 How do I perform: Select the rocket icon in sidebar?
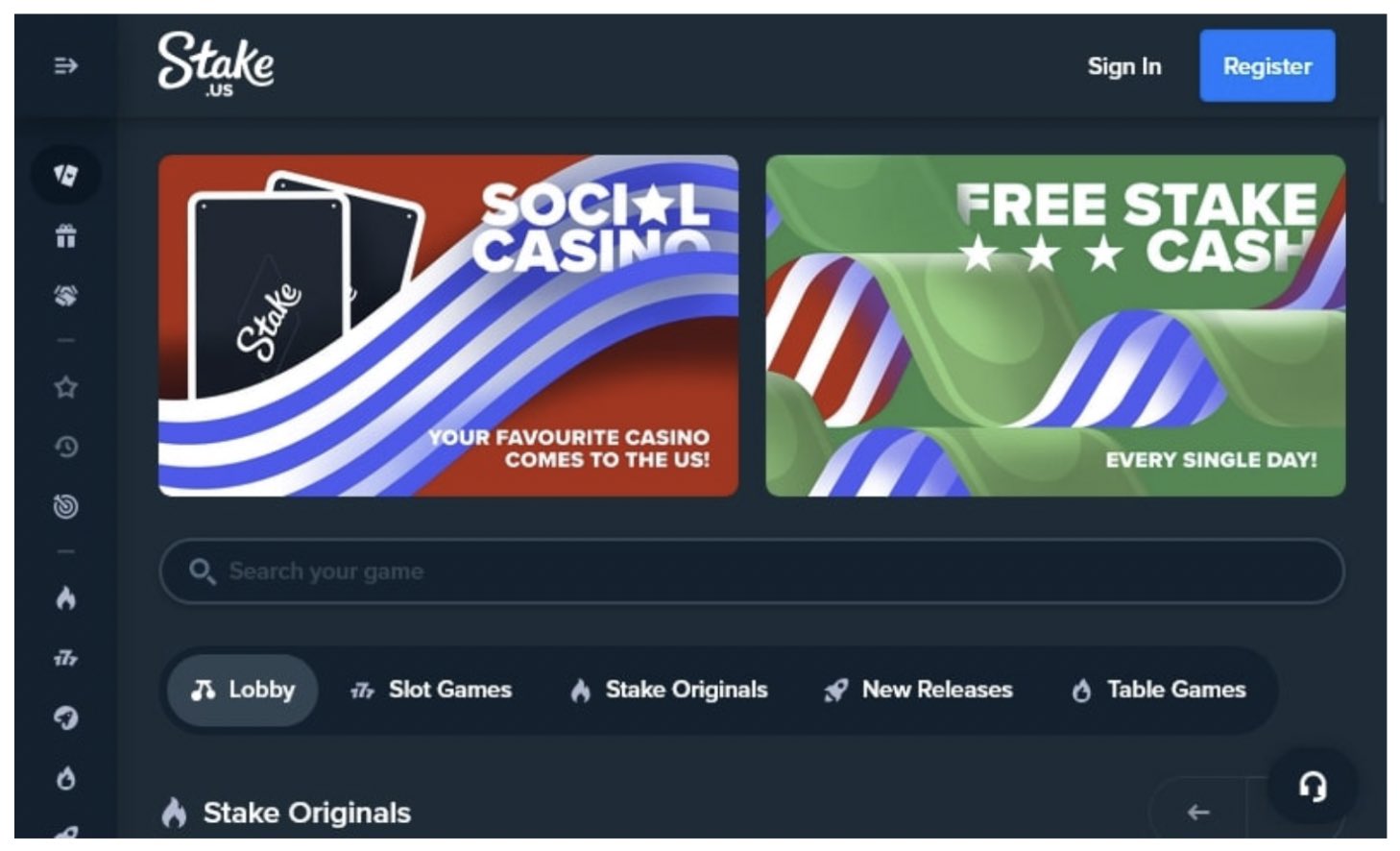tap(65, 717)
